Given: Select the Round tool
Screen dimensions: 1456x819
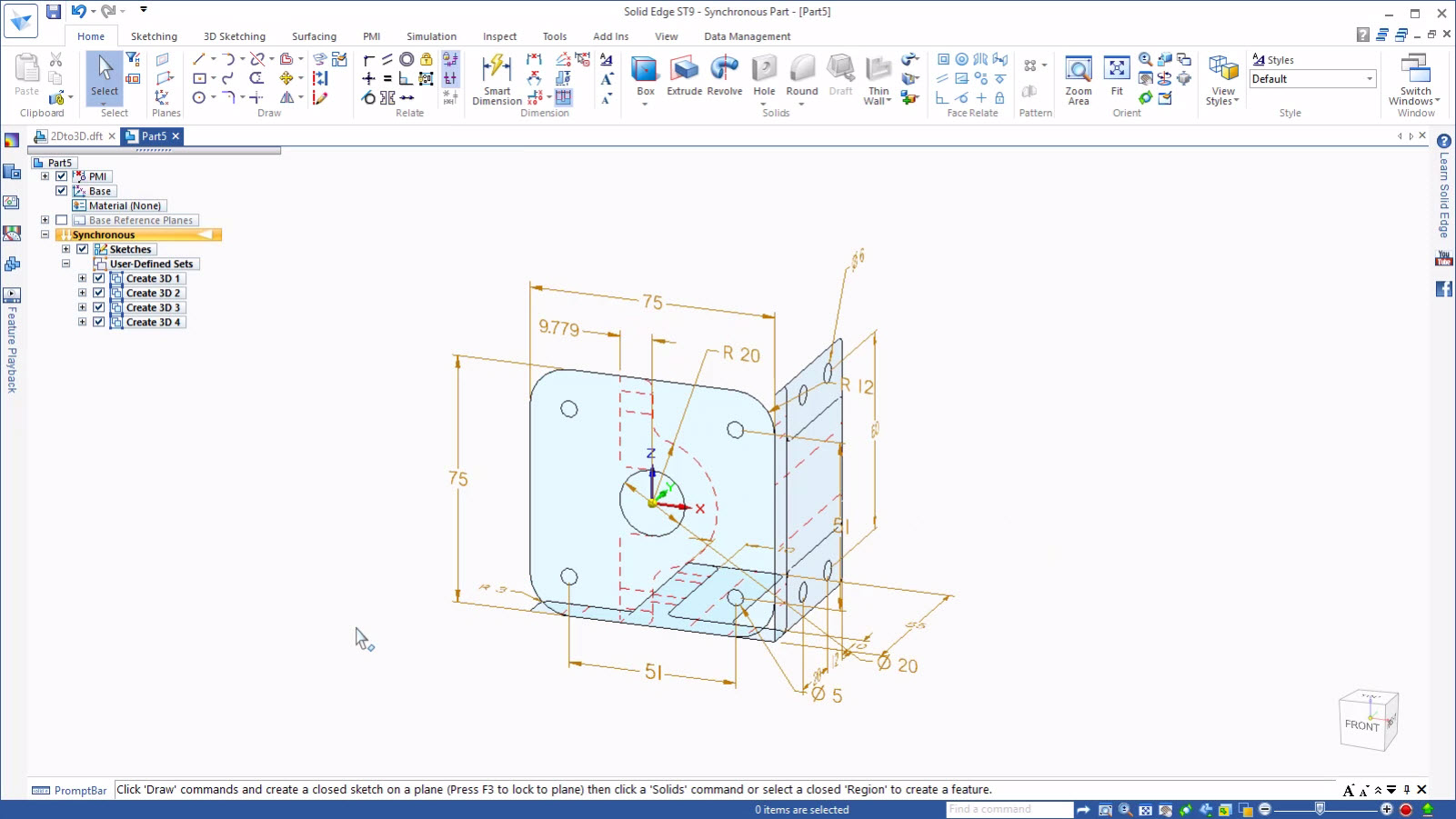Looking at the screenshot, I should (801, 77).
